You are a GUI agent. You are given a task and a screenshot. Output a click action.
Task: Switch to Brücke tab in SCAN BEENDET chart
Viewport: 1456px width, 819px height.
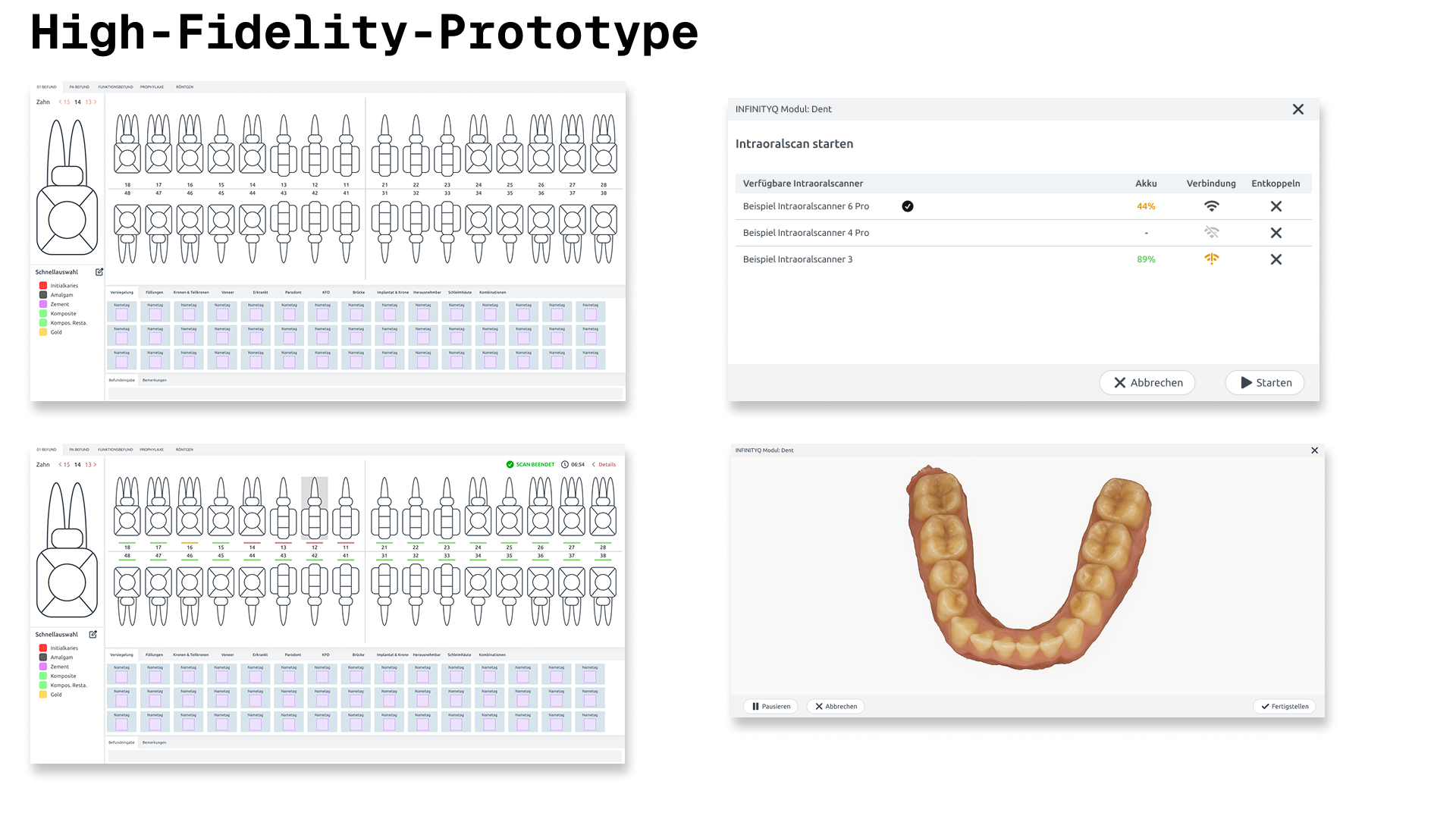pos(359,654)
